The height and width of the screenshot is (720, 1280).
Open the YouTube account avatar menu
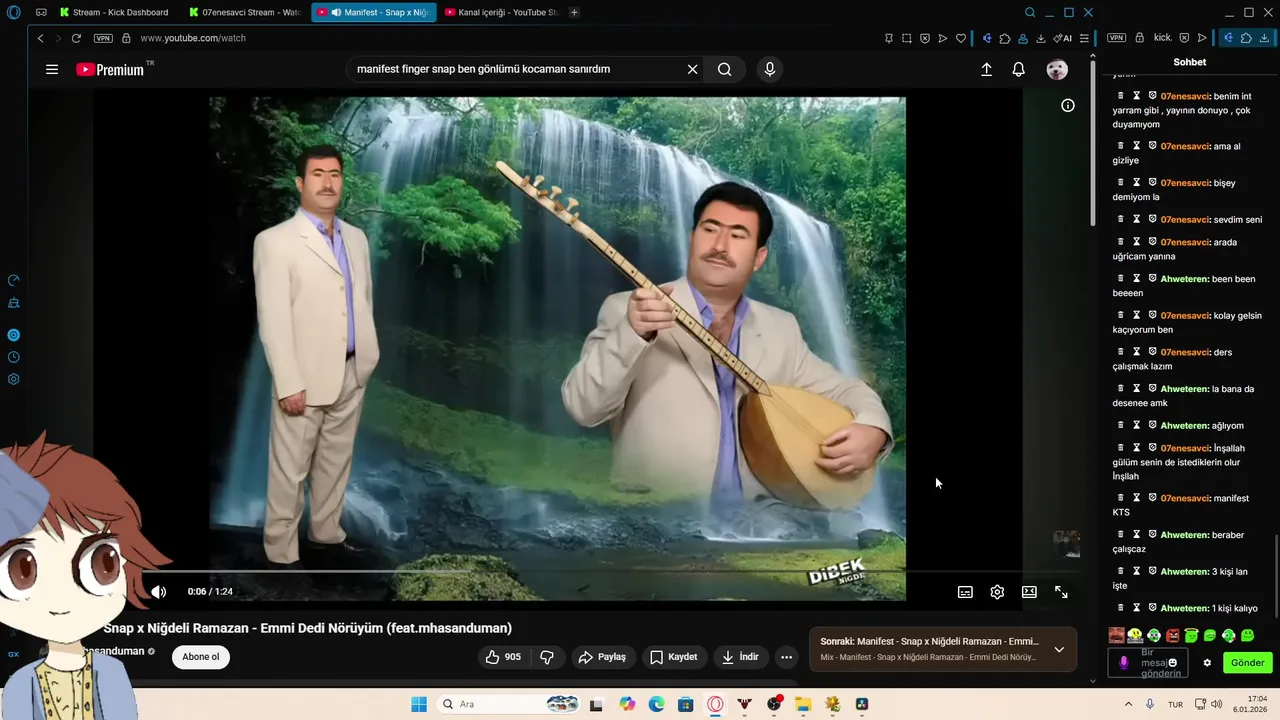1057,70
